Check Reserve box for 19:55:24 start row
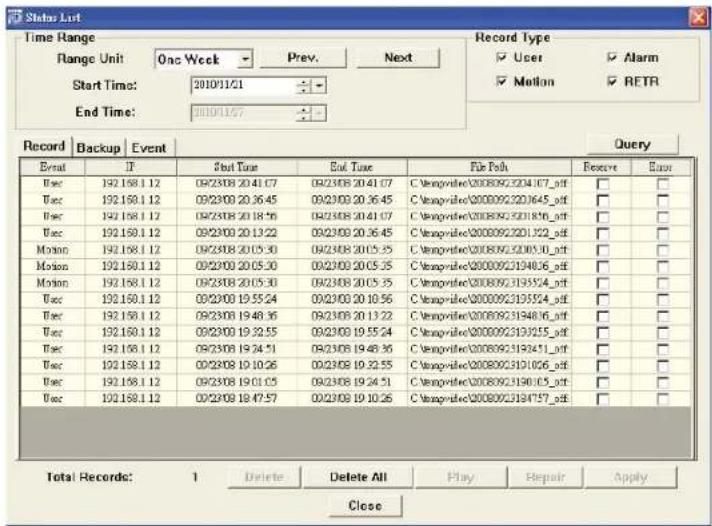Viewport: 712px width, 526px height. point(603,300)
